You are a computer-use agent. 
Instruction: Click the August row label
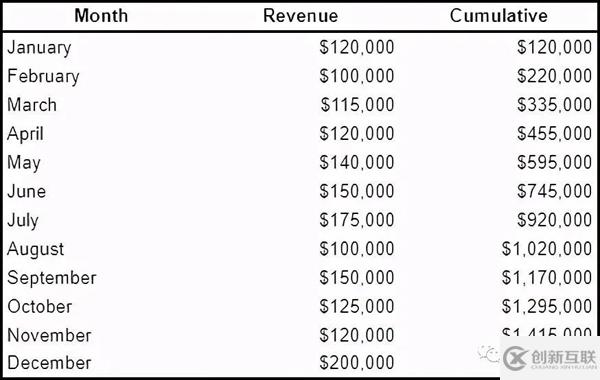pos(36,249)
